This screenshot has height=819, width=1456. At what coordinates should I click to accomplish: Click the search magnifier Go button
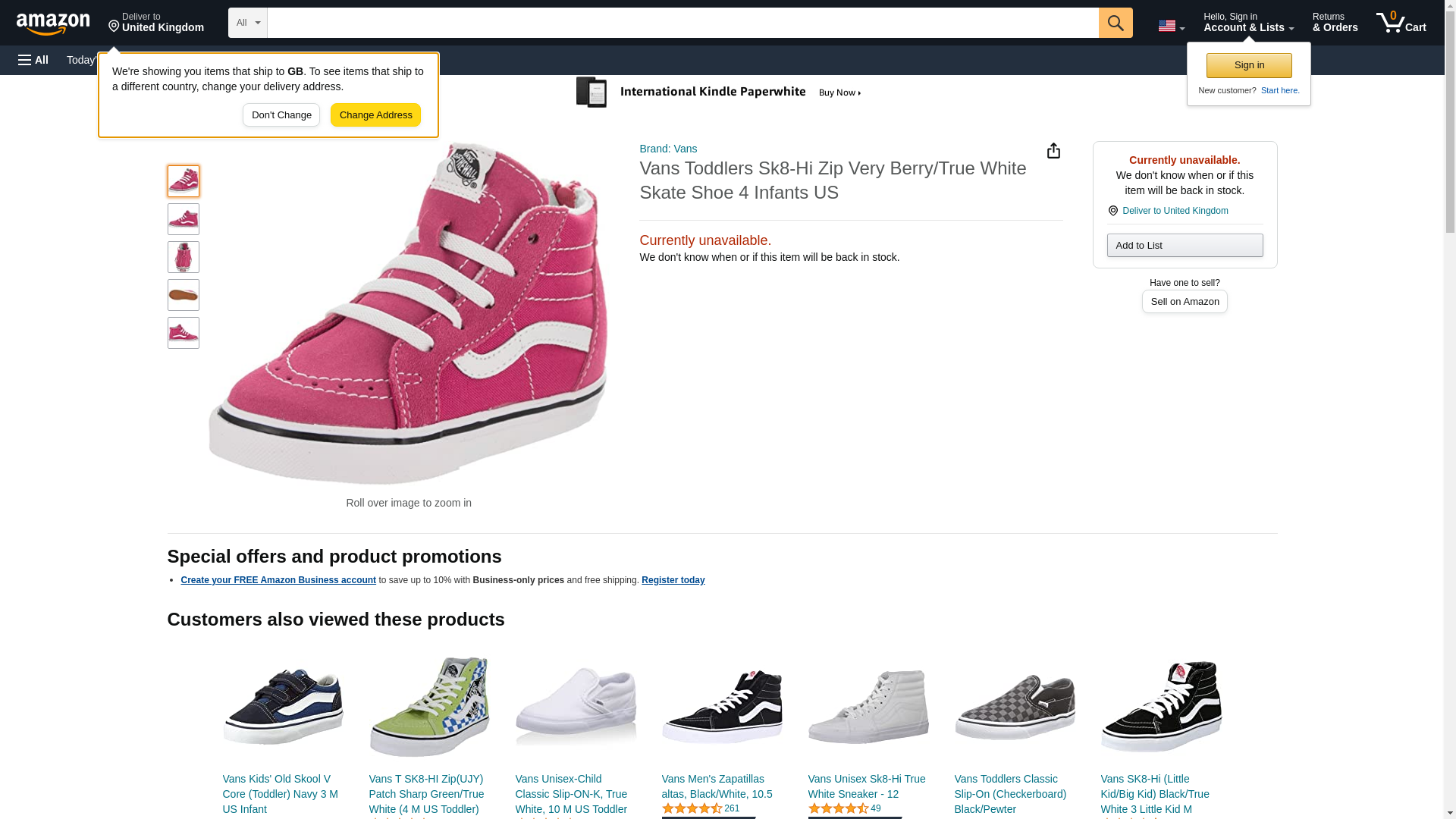pyautogui.click(x=1115, y=23)
